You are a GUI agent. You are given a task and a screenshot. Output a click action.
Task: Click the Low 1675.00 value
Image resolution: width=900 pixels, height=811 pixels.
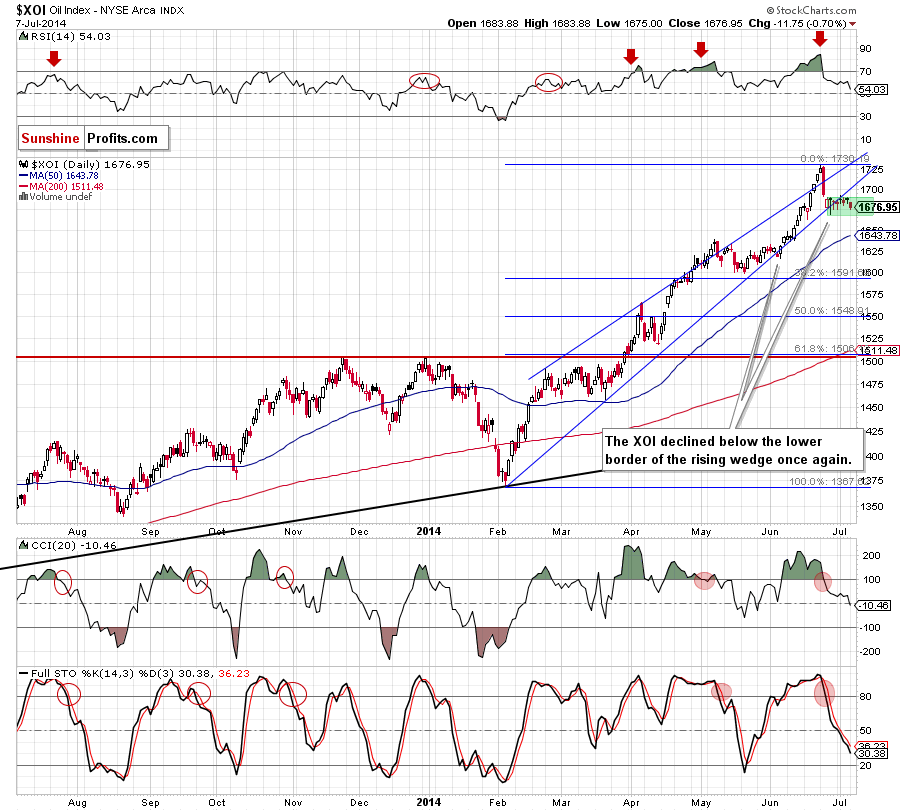(x=629, y=24)
